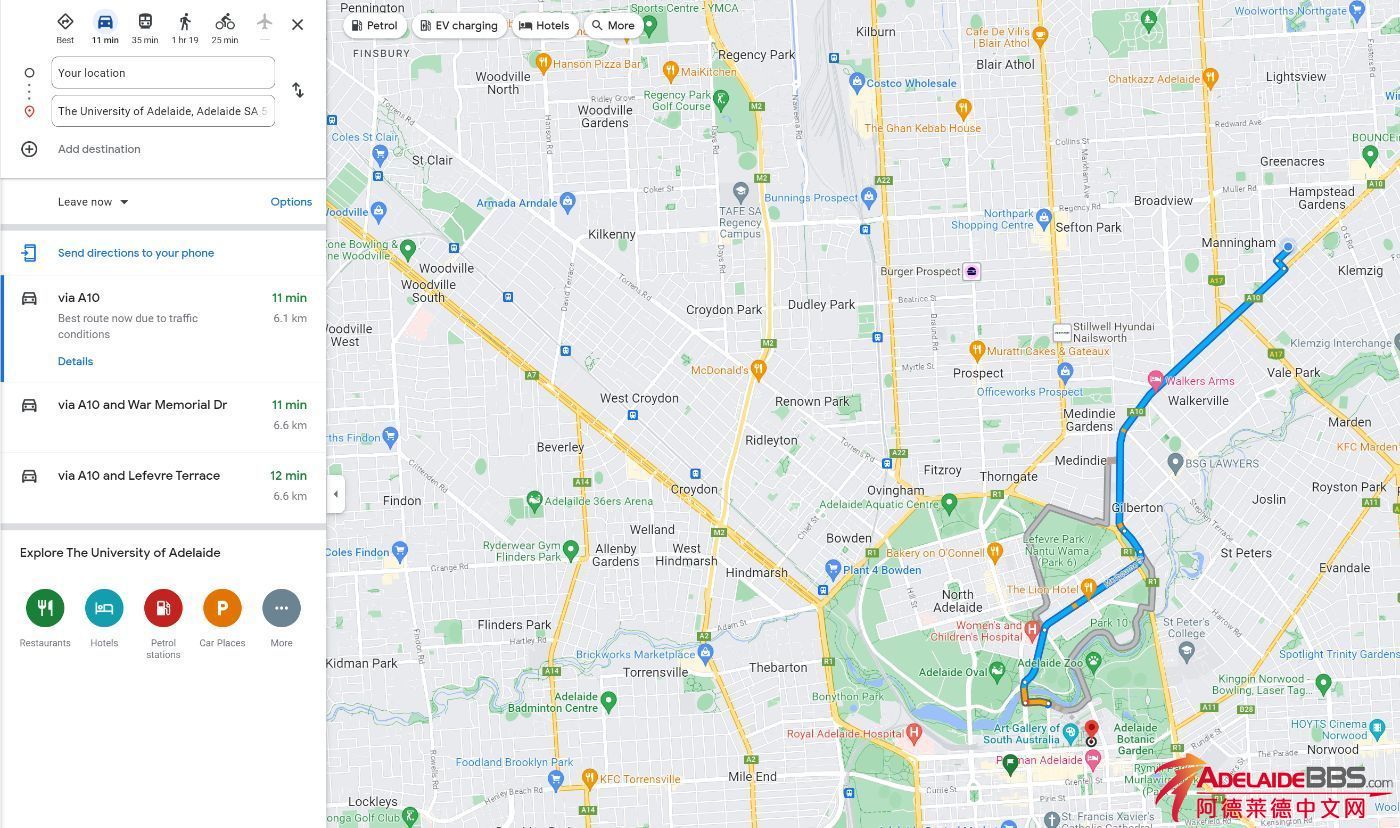Expand the Leave now dropdown

click(x=93, y=202)
